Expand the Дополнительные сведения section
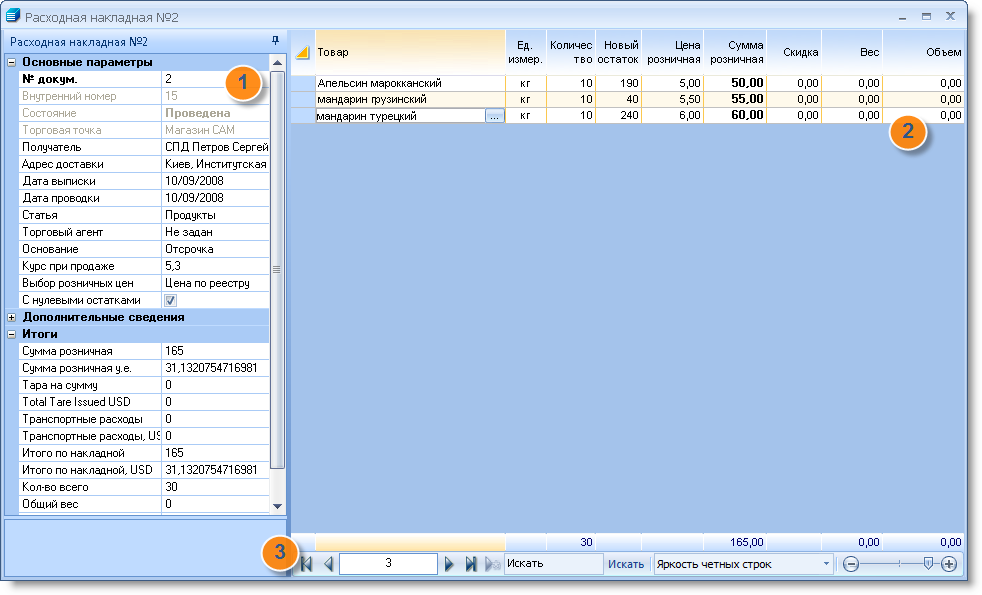 tap(11, 317)
